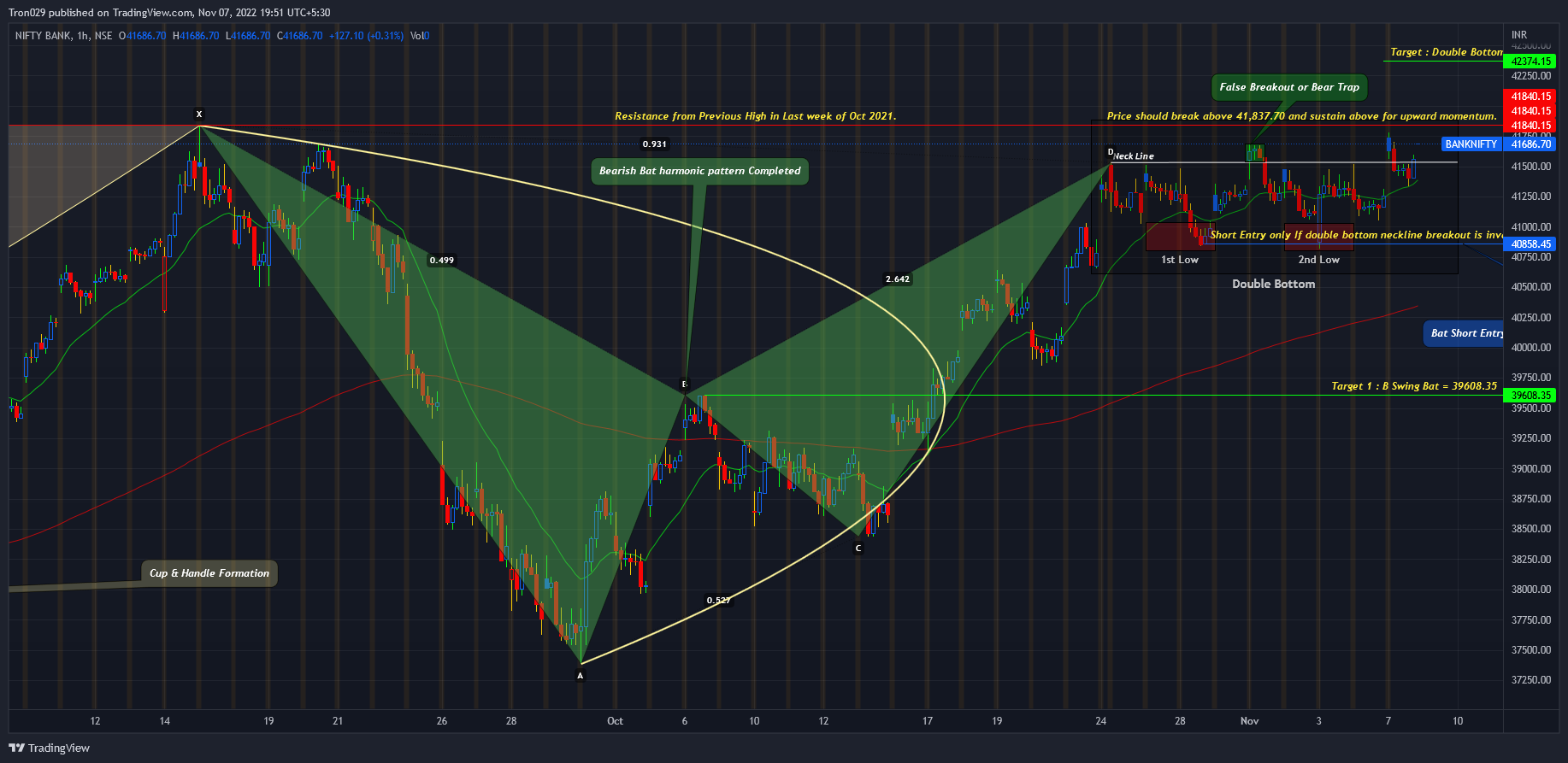The image size is (1568, 763).
Task: Click the L41686.70 low value
Action: (x=251, y=36)
